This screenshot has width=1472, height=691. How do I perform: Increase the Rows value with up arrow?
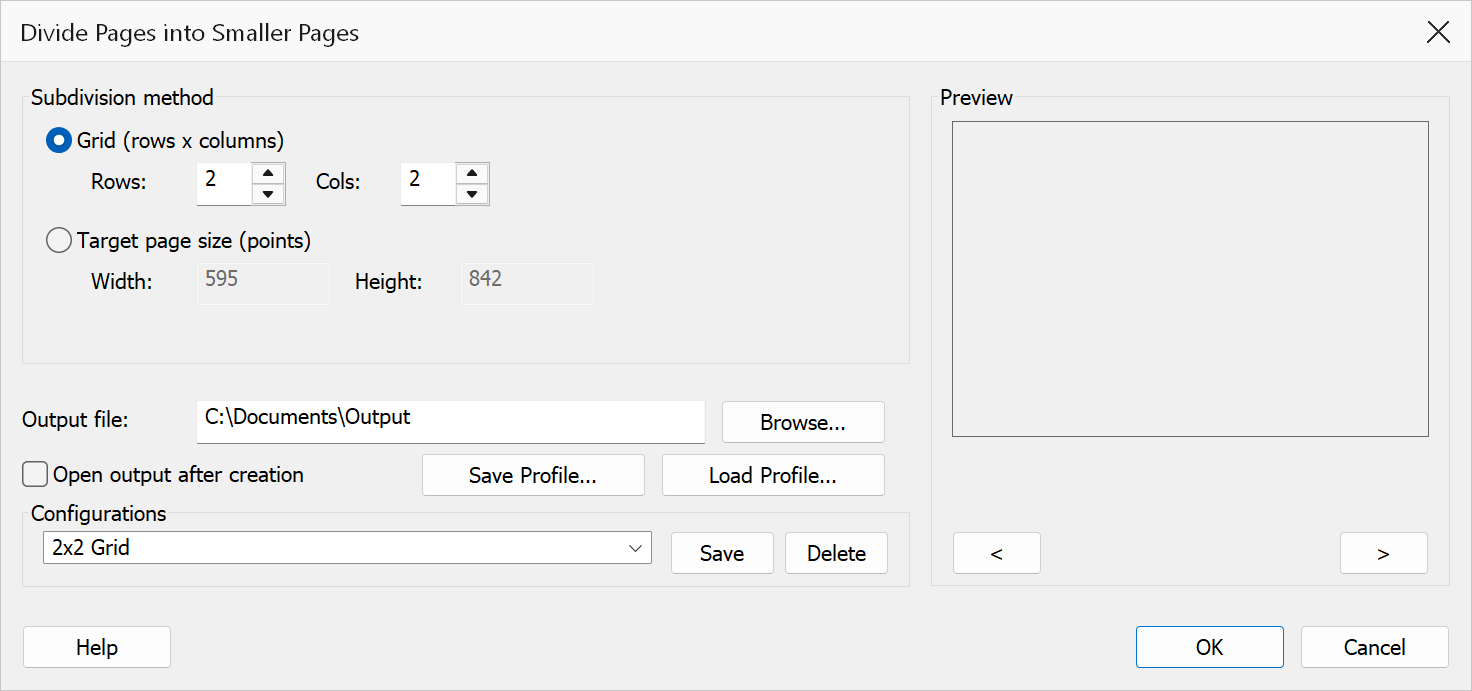coord(268,173)
